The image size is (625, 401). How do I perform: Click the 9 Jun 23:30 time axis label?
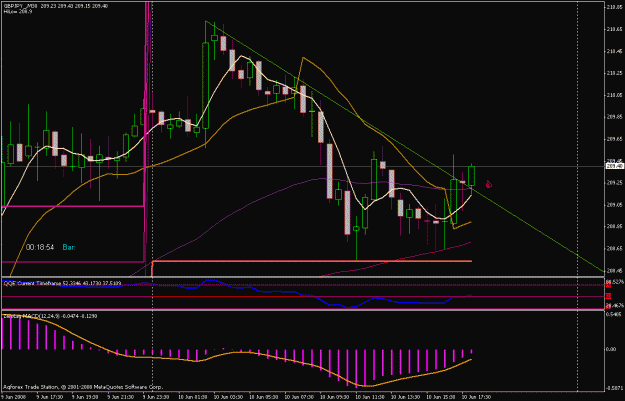[156, 397]
